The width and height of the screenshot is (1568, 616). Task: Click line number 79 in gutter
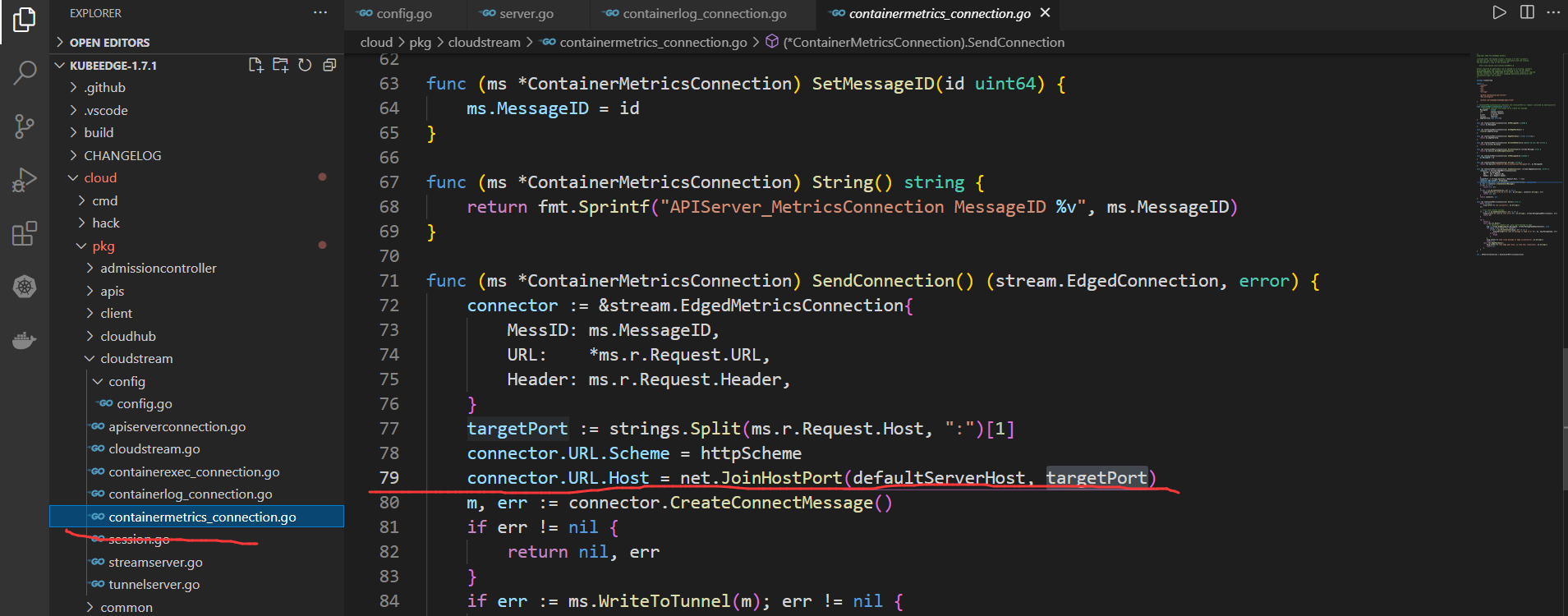[x=389, y=478]
